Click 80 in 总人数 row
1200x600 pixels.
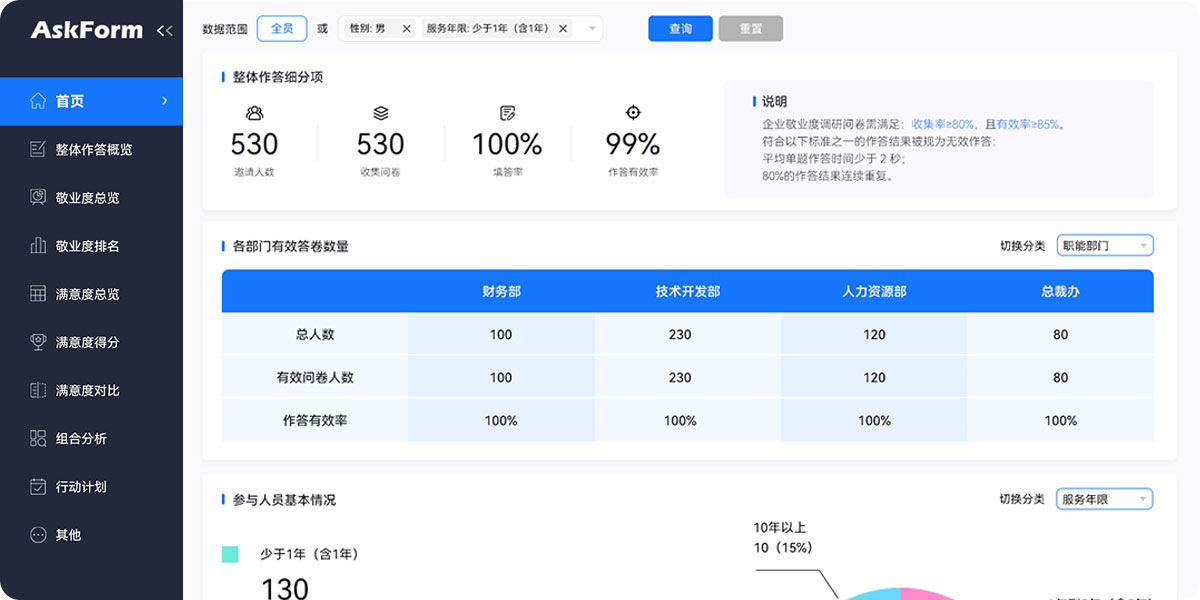pyautogui.click(x=1060, y=335)
